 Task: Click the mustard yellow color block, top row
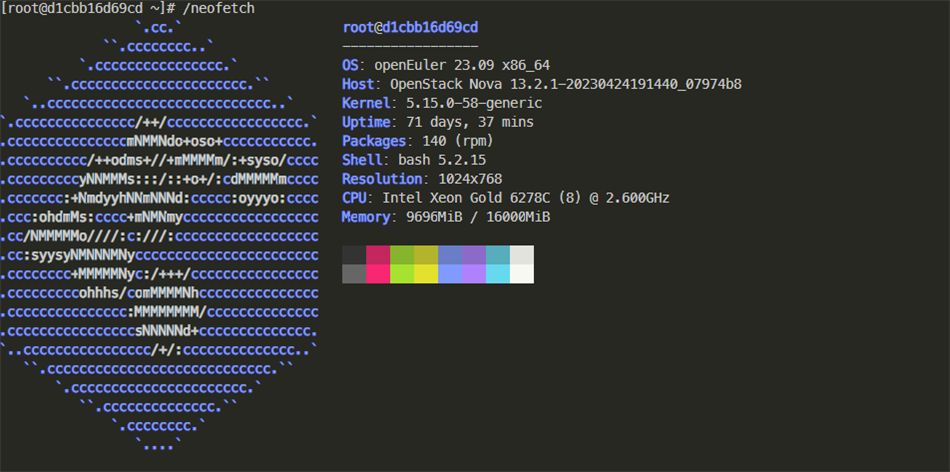pos(426,254)
